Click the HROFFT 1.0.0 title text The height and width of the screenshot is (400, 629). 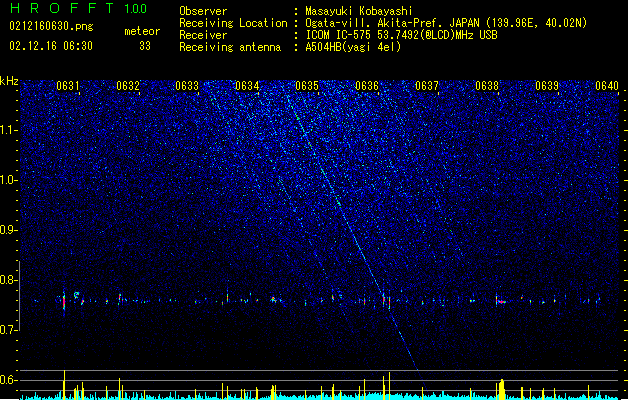tap(79, 8)
